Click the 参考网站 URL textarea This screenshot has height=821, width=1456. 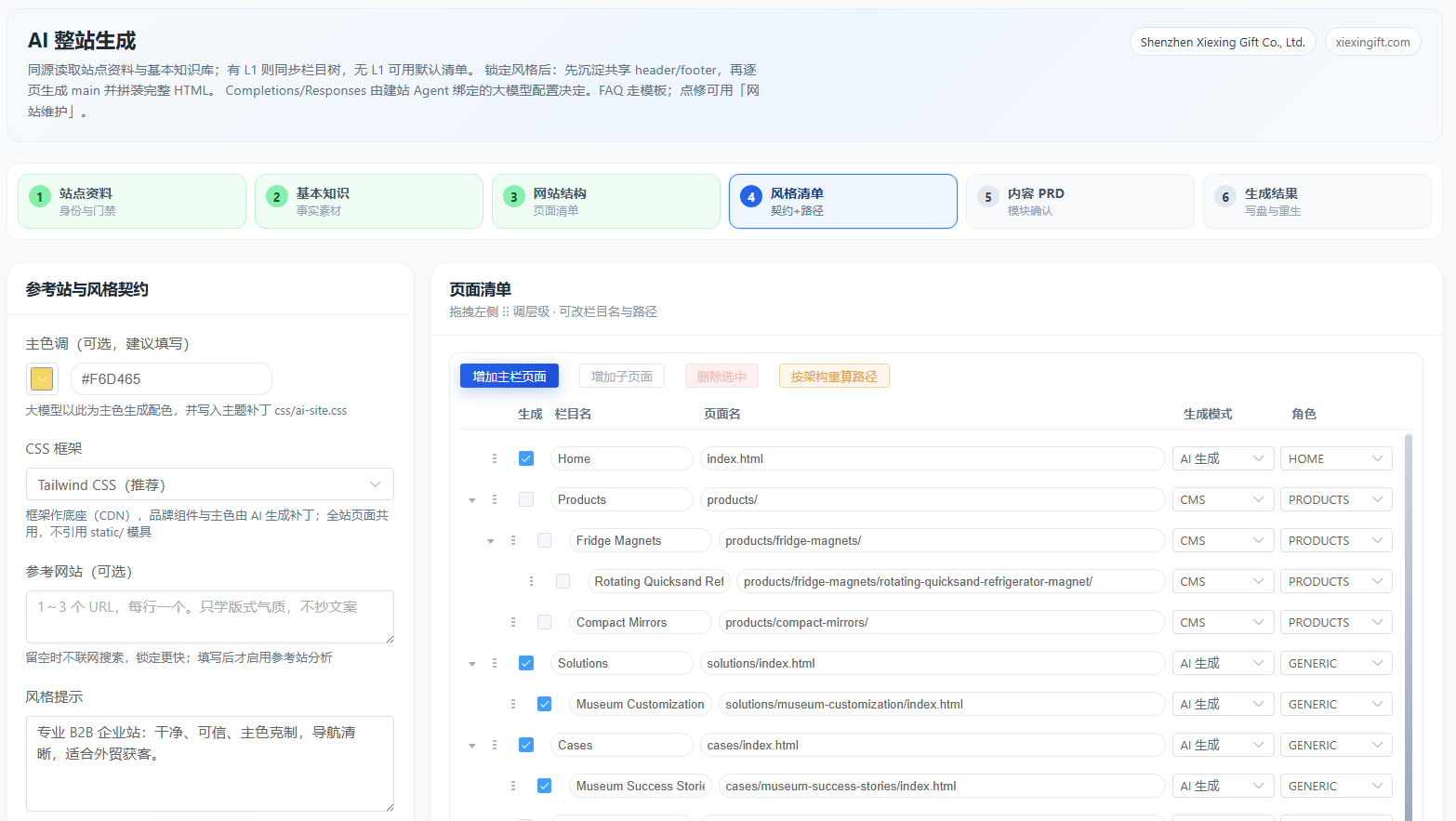point(210,616)
